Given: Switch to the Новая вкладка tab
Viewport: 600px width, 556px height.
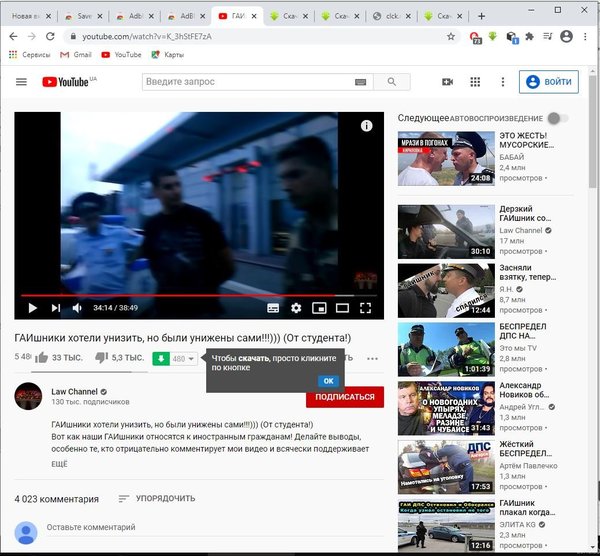Looking at the screenshot, I should 26,16.
